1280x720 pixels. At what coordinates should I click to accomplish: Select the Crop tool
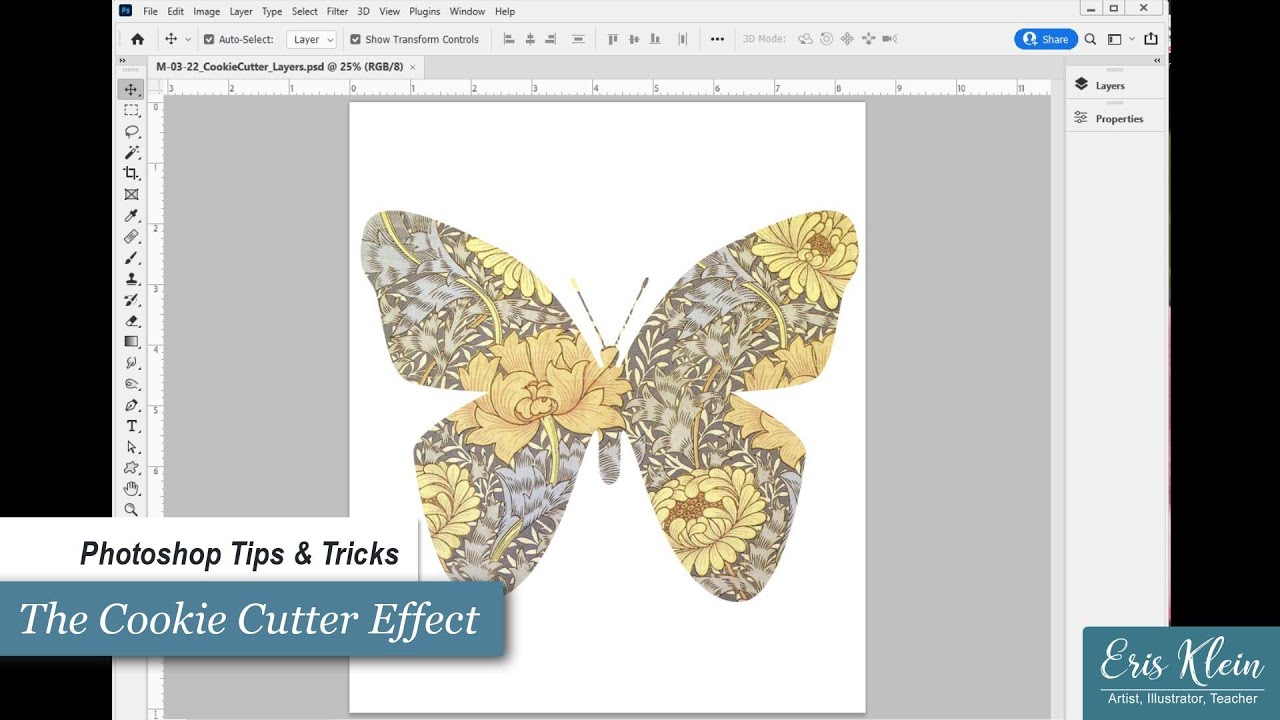pos(131,174)
